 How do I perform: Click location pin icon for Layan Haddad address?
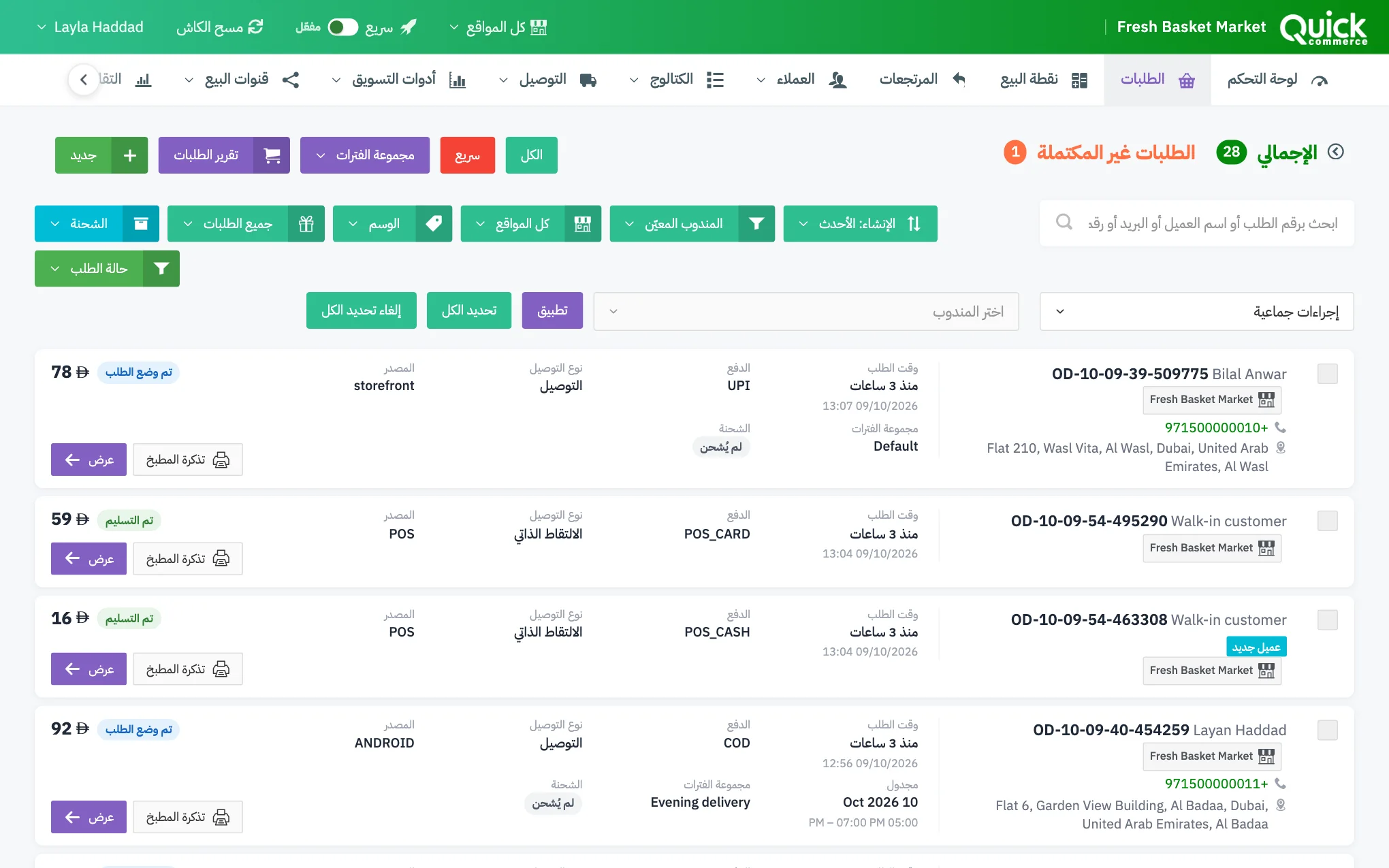coord(1280,805)
